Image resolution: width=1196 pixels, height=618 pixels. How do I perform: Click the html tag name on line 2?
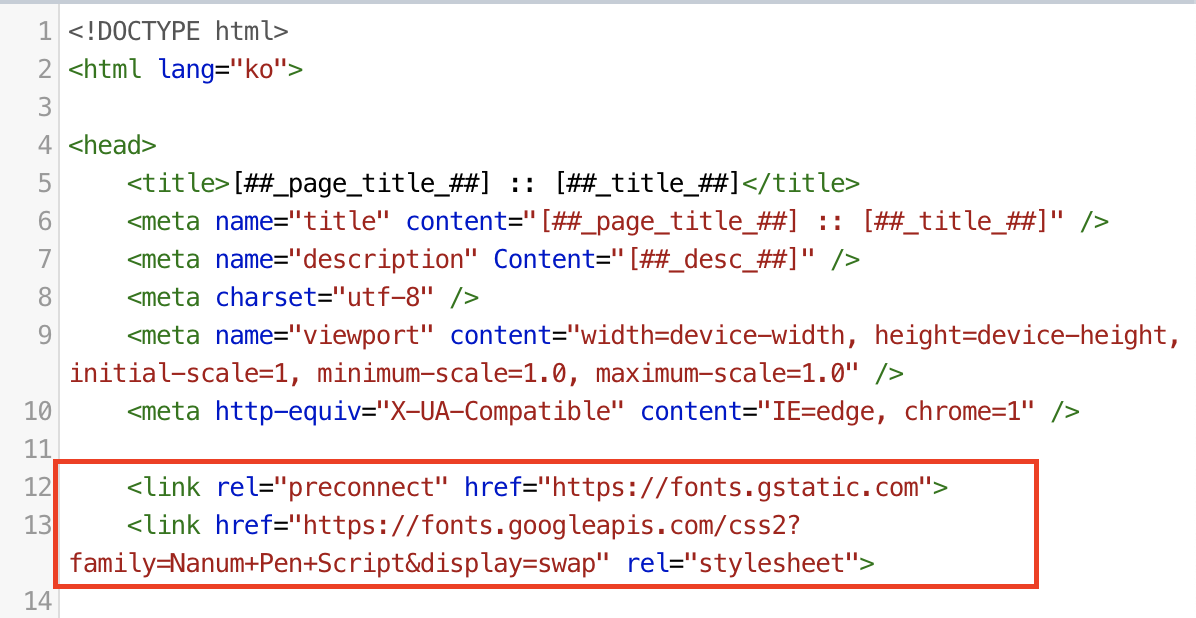coord(112,69)
